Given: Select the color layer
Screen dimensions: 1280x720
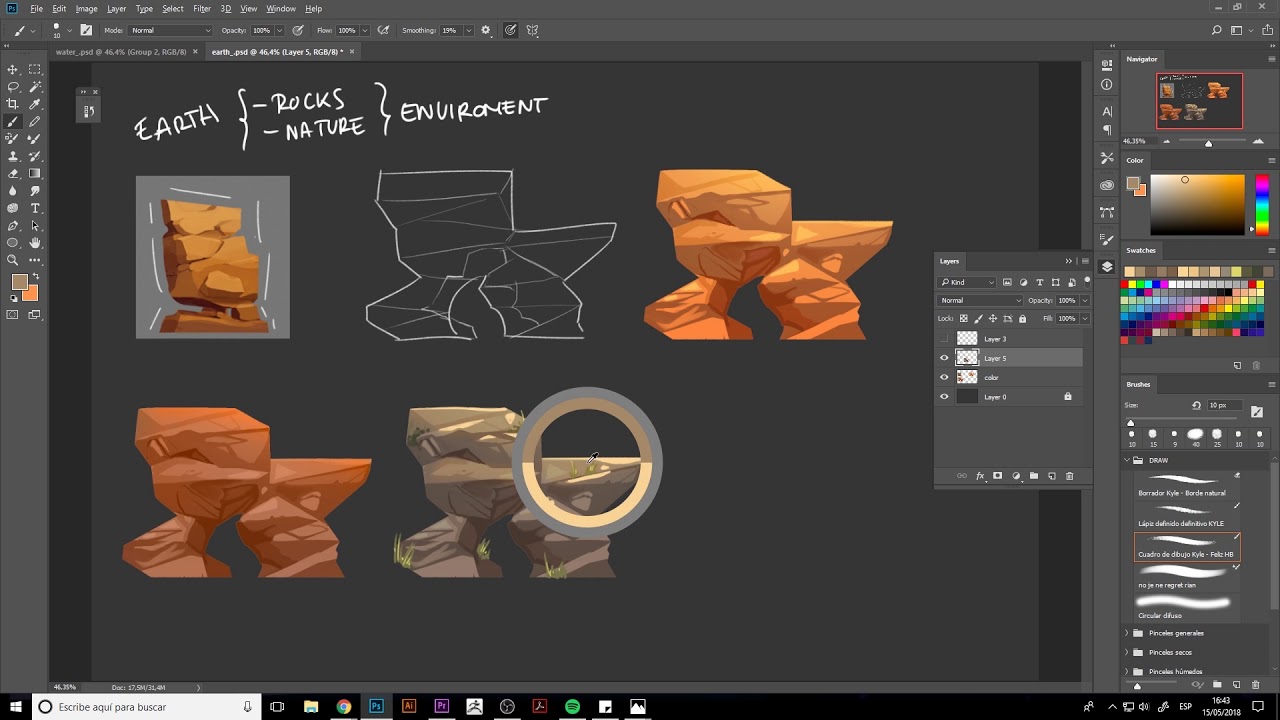Looking at the screenshot, I should tap(1009, 377).
